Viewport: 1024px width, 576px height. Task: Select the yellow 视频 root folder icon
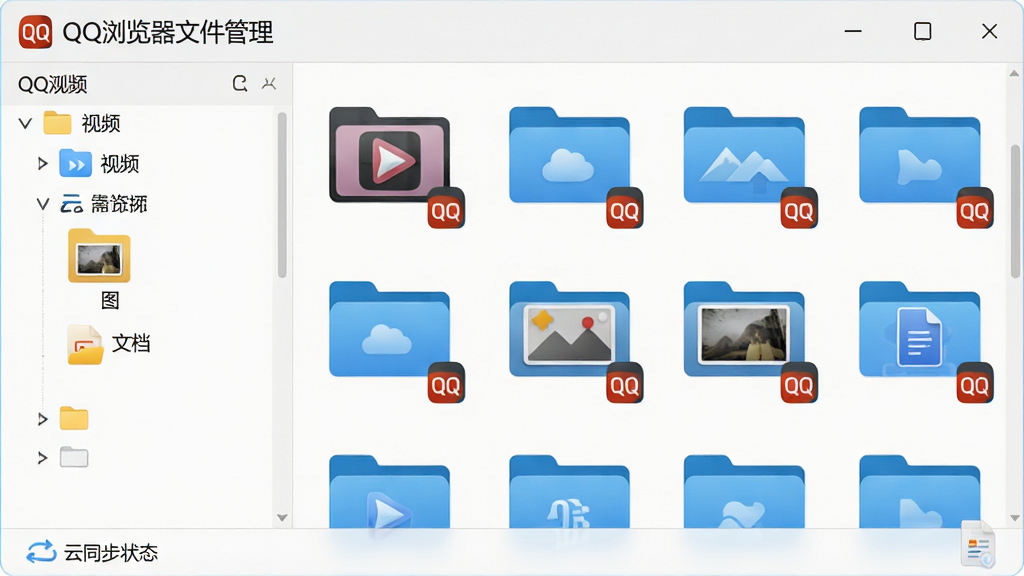pyautogui.click(x=57, y=123)
